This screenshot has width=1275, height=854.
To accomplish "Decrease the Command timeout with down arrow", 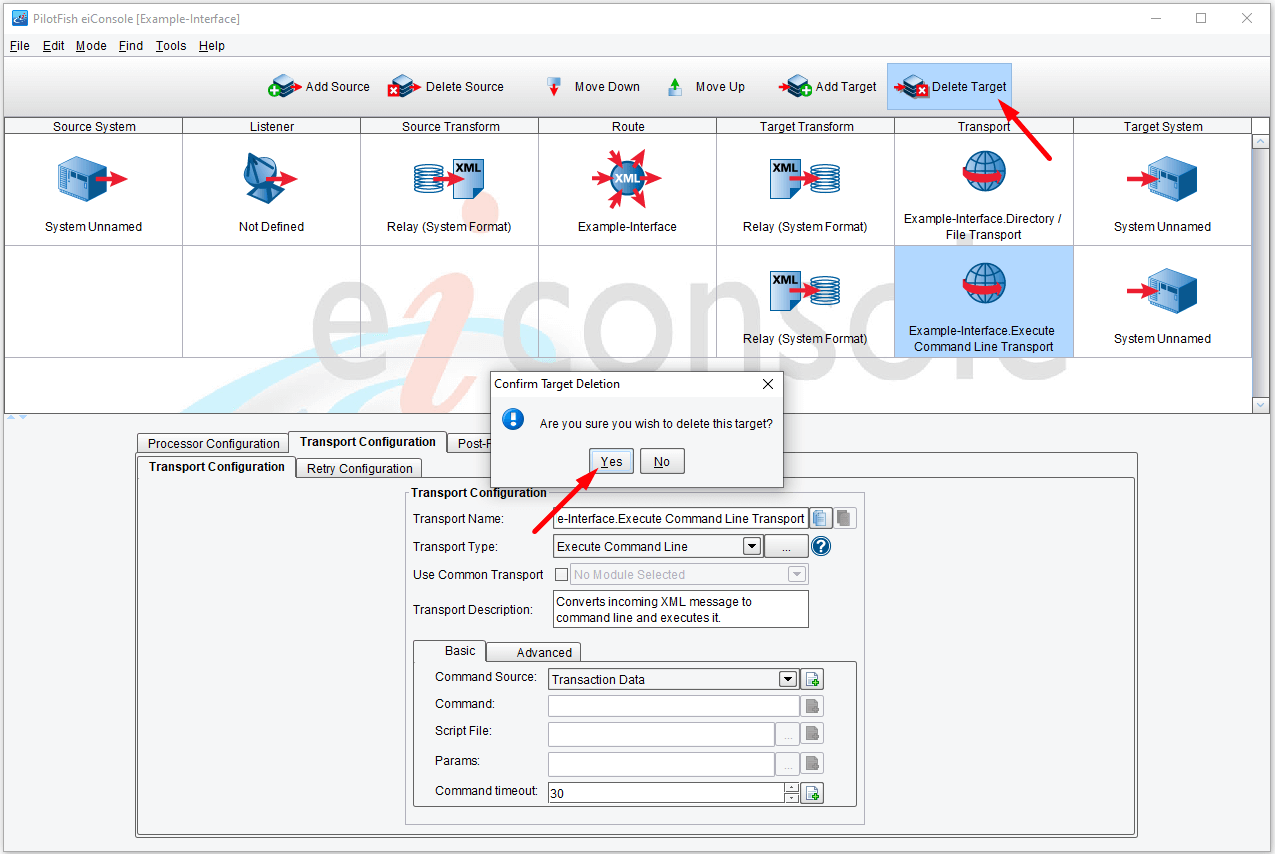I will point(792,798).
